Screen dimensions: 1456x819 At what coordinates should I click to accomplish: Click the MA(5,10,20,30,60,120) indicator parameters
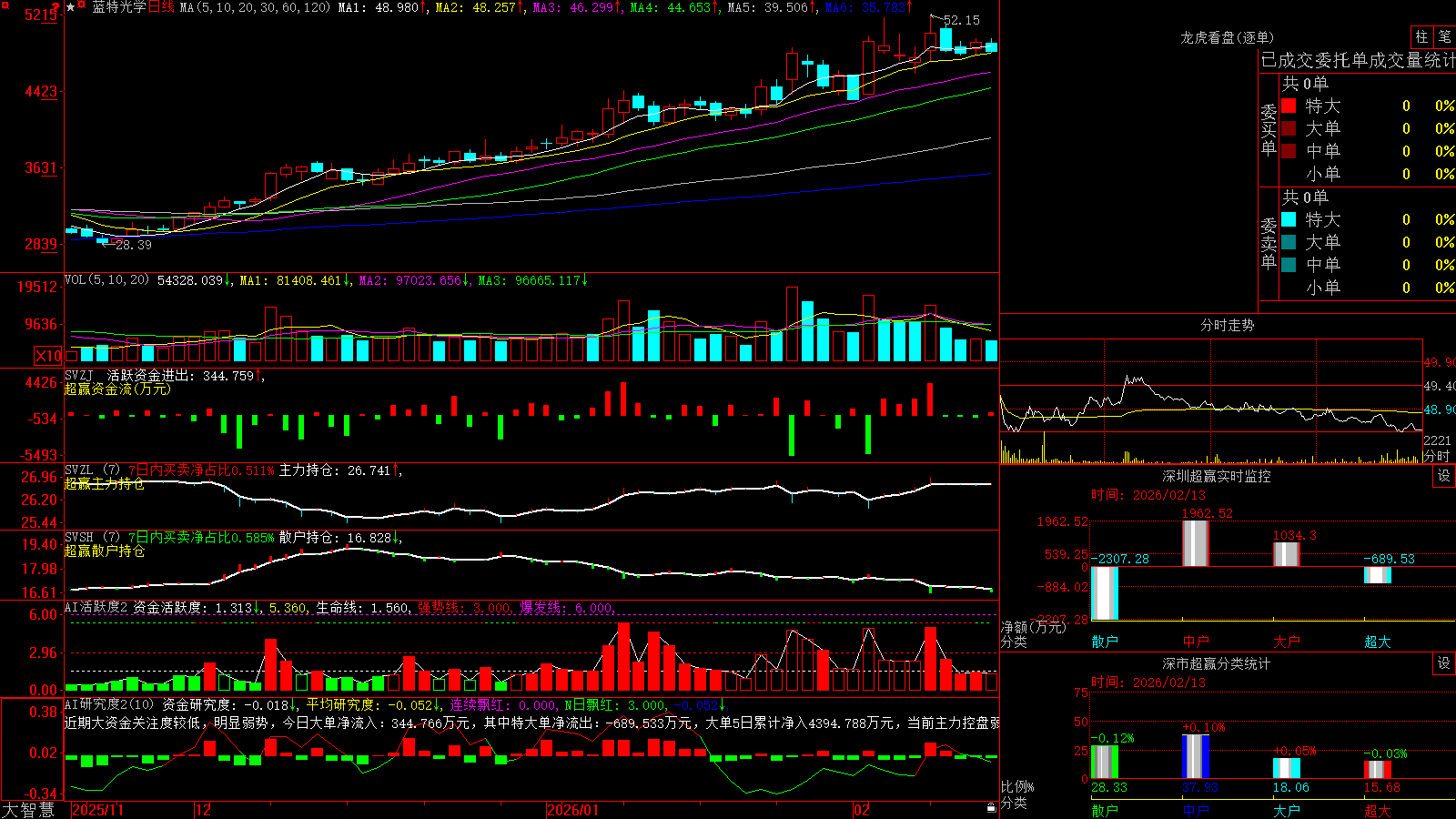click(x=255, y=7)
